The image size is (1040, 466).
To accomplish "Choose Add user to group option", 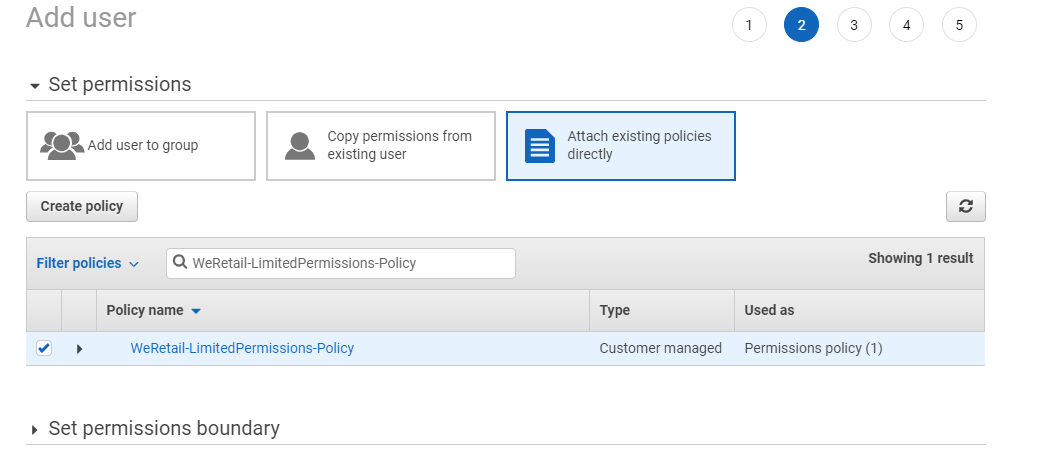I will pyautogui.click(x=141, y=146).
